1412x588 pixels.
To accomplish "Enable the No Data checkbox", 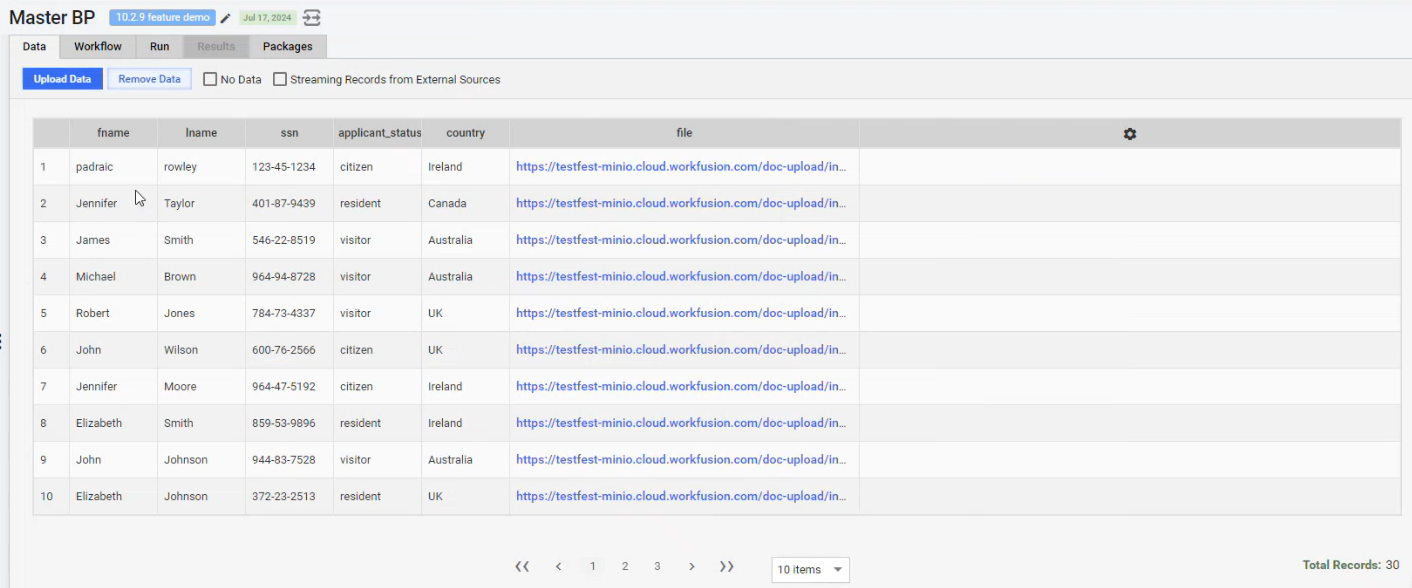I will 210,79.
